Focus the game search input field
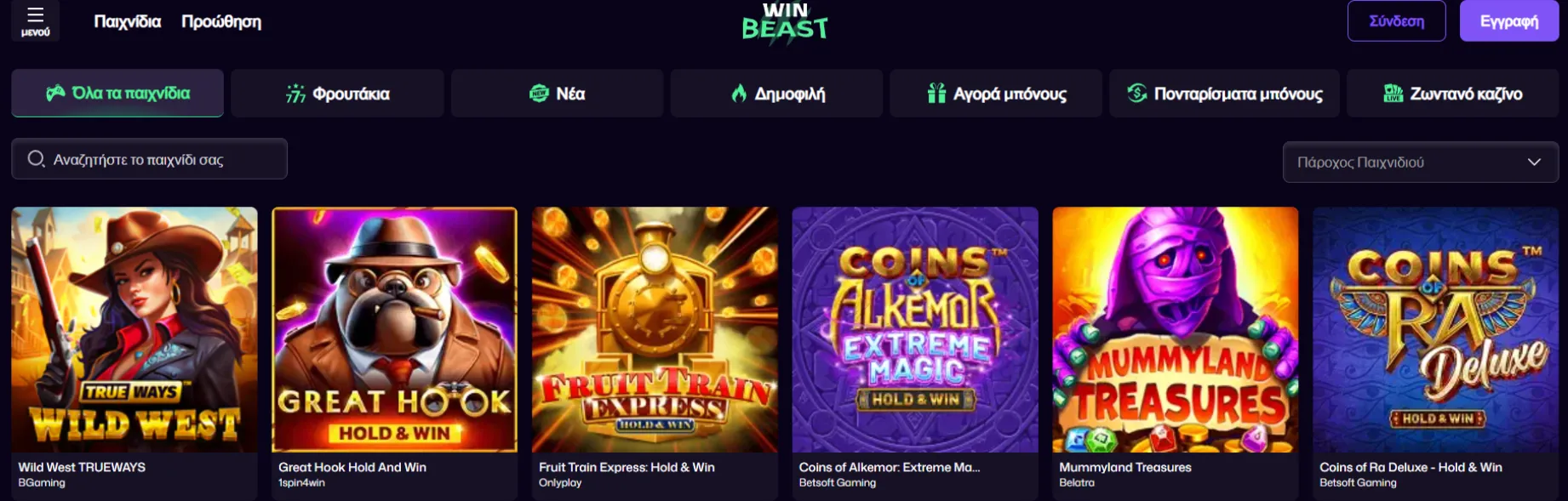 pyautogui.click(x=162, y=159)
